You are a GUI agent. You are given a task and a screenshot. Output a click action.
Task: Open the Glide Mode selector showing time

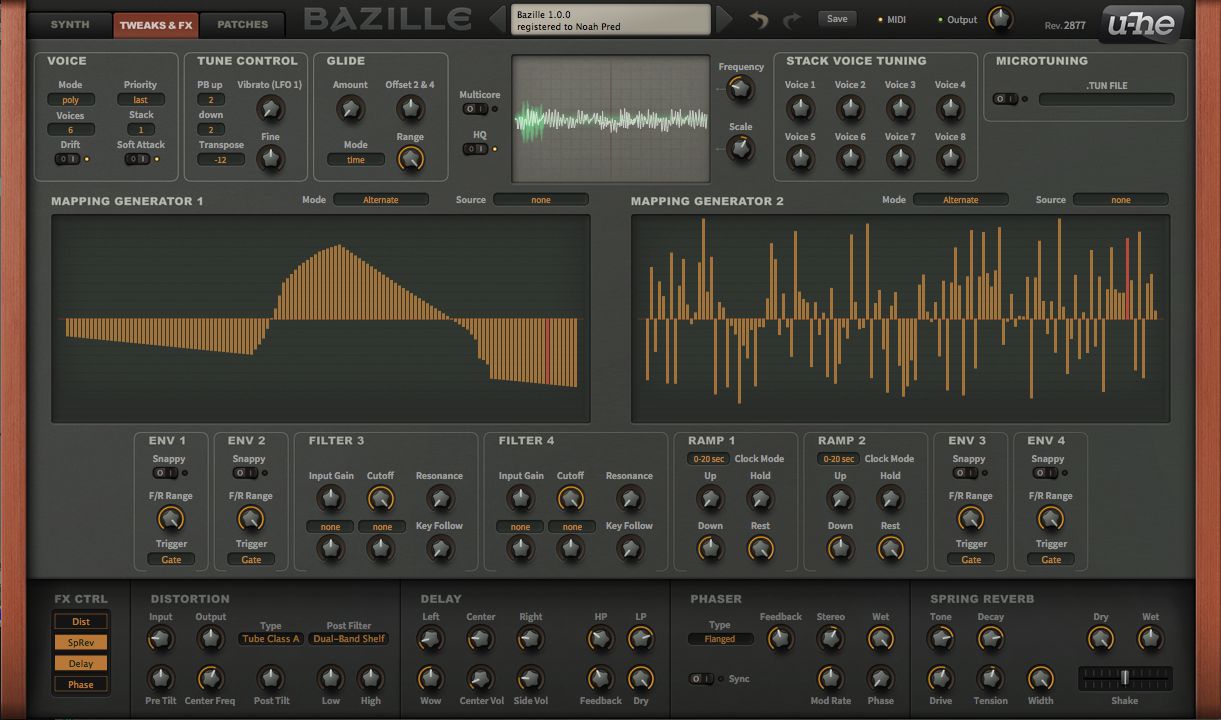356,160
